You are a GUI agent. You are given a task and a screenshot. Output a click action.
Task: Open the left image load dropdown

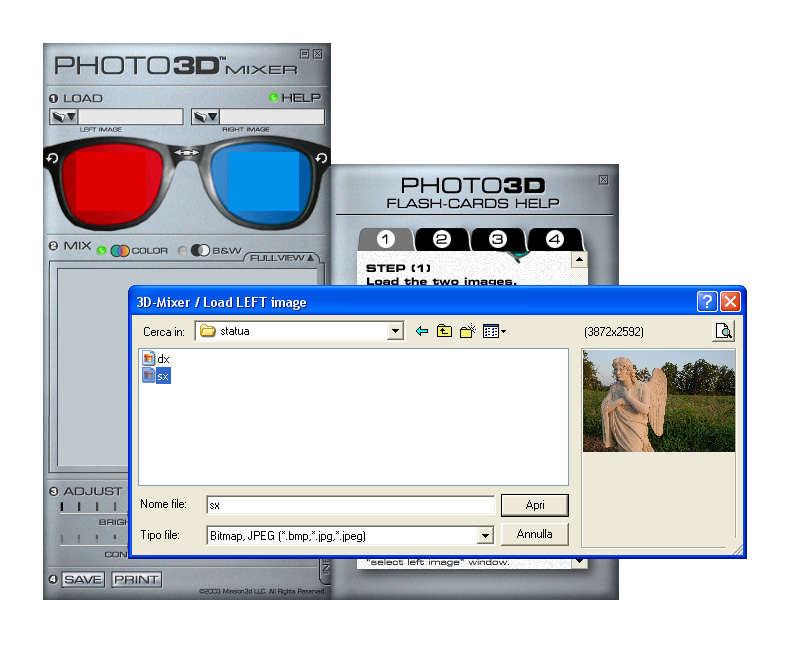click(x=64, y=117)
